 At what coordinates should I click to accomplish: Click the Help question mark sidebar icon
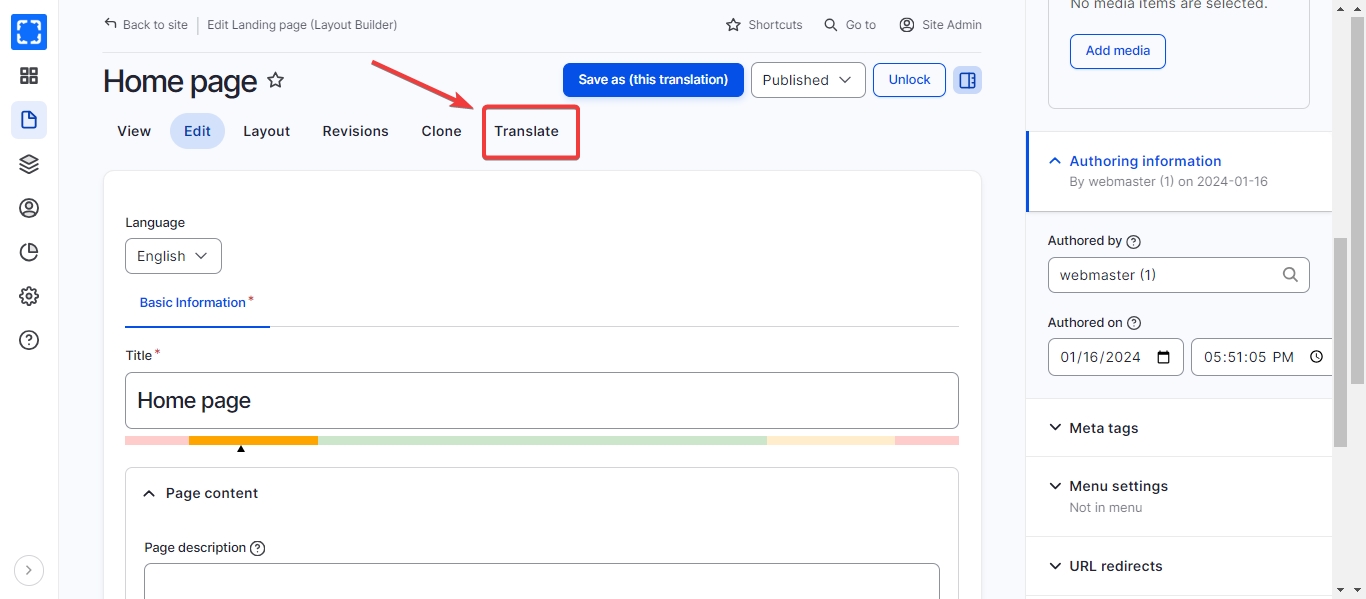[x=29, y=340]
